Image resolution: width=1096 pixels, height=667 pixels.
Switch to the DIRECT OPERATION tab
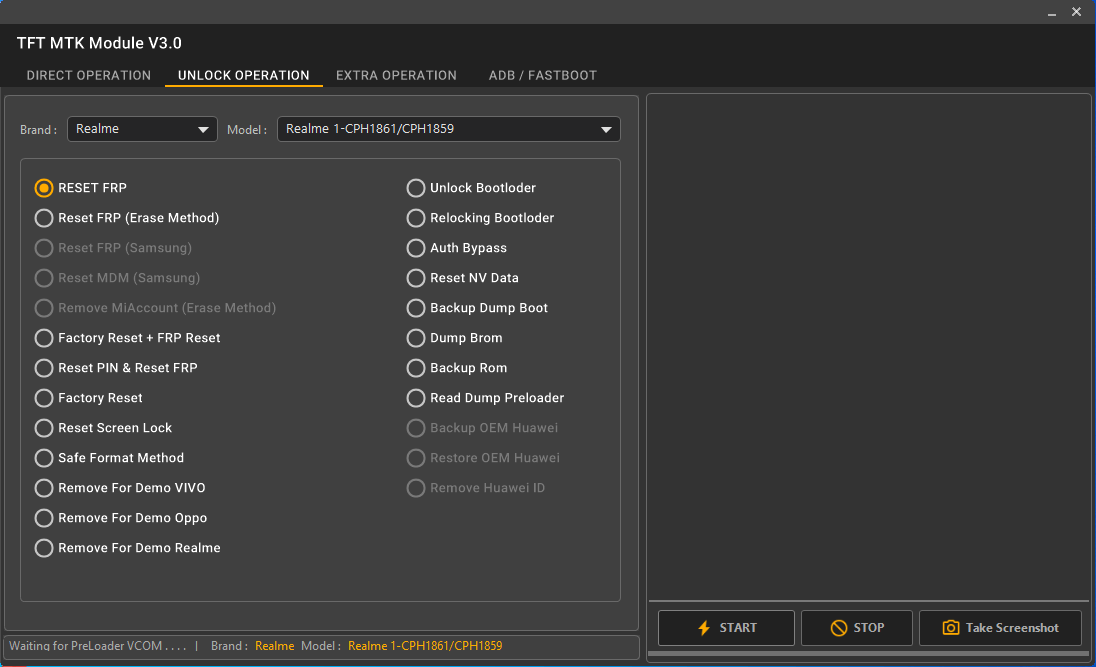coord(88,75)
